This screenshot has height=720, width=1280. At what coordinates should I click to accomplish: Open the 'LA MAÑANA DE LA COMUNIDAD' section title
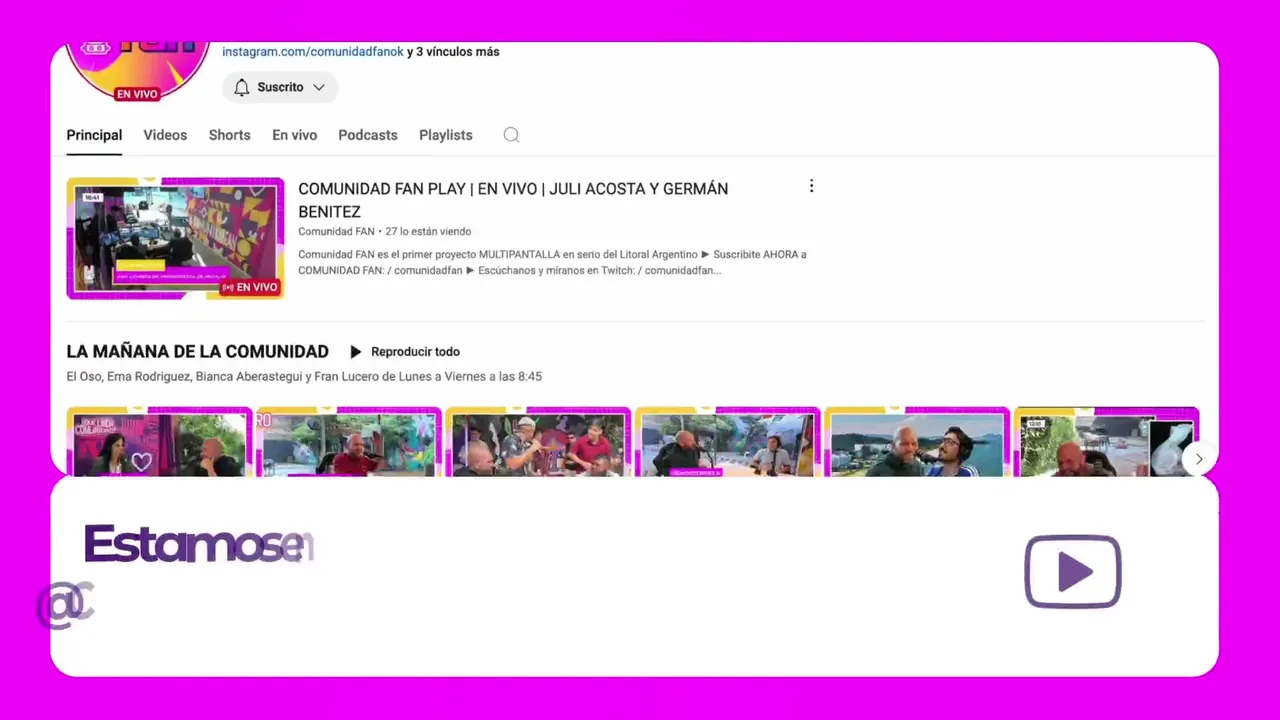point(197,351)
